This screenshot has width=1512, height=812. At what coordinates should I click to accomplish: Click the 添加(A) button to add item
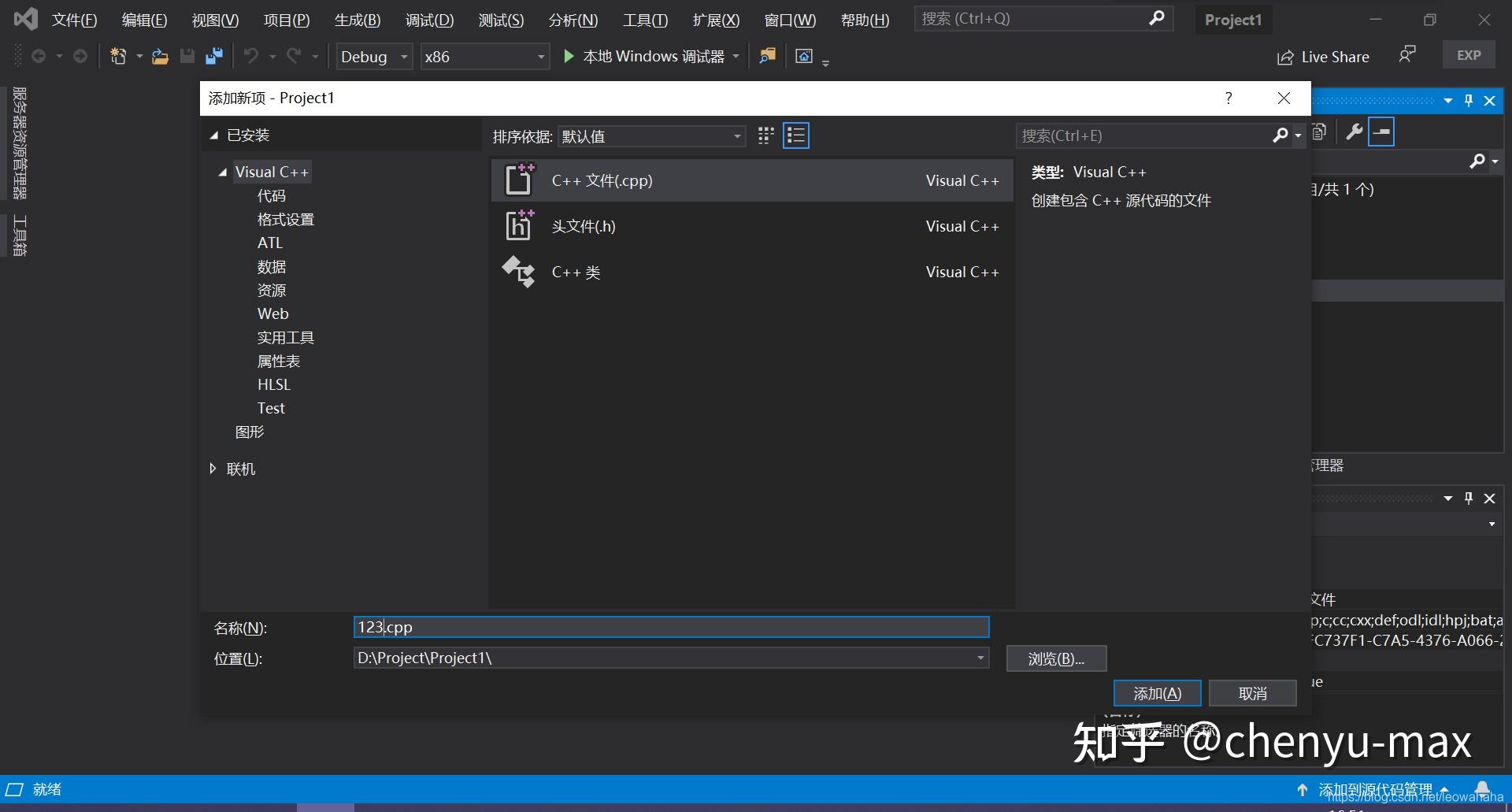point(1157,693)
